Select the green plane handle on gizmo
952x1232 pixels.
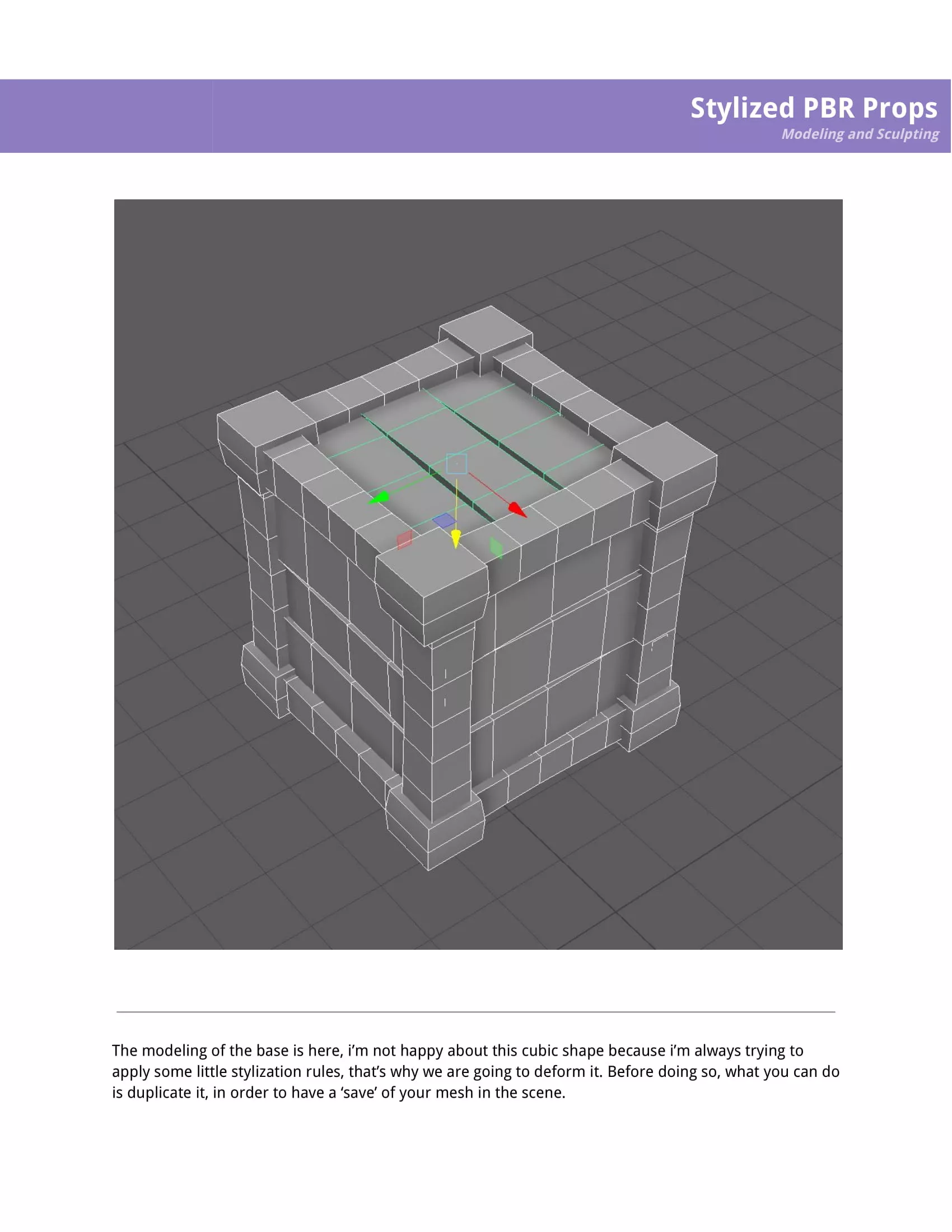(x=496, y=547)
